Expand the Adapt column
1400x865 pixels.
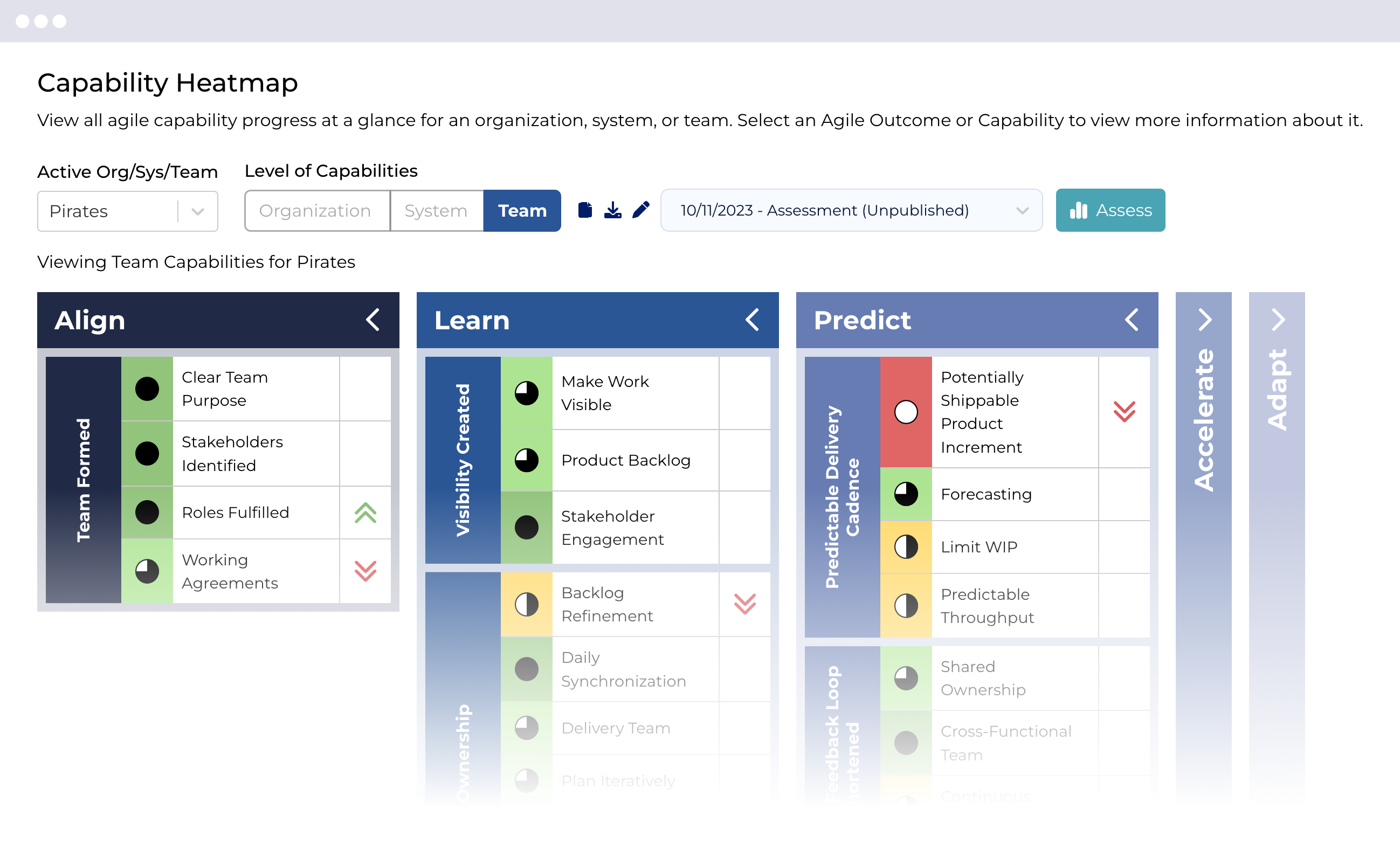point(1278,320)
